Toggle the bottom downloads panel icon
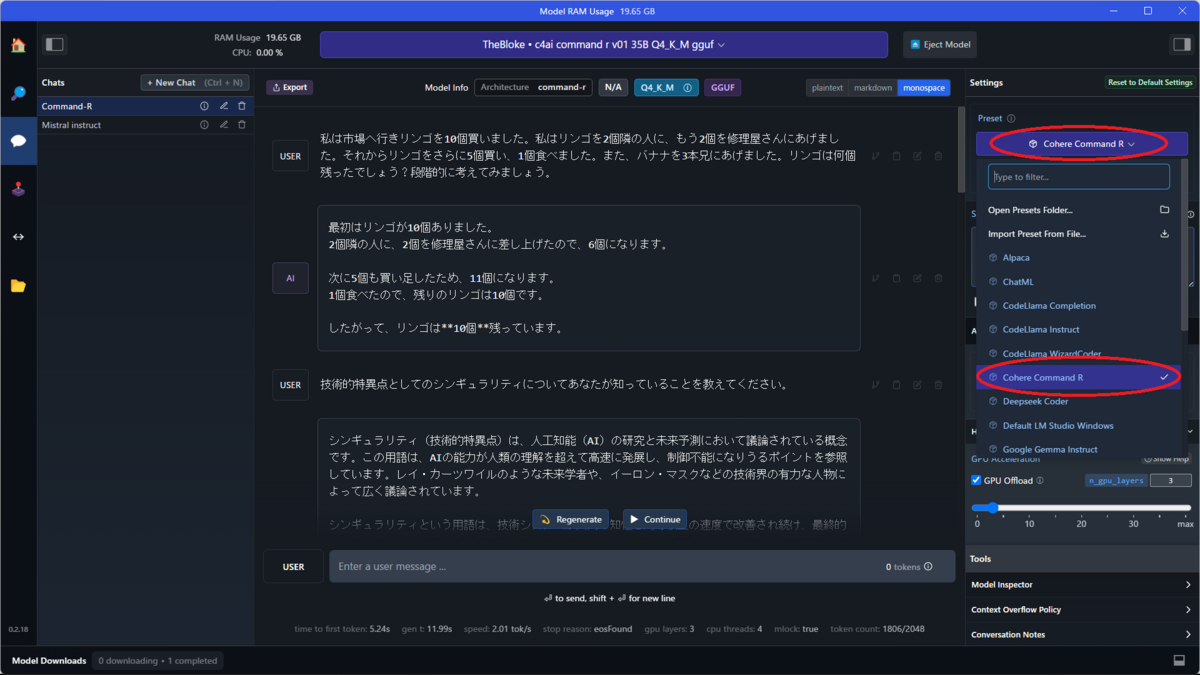This screenshot has height=675, width=1200. pos(1179,661)
